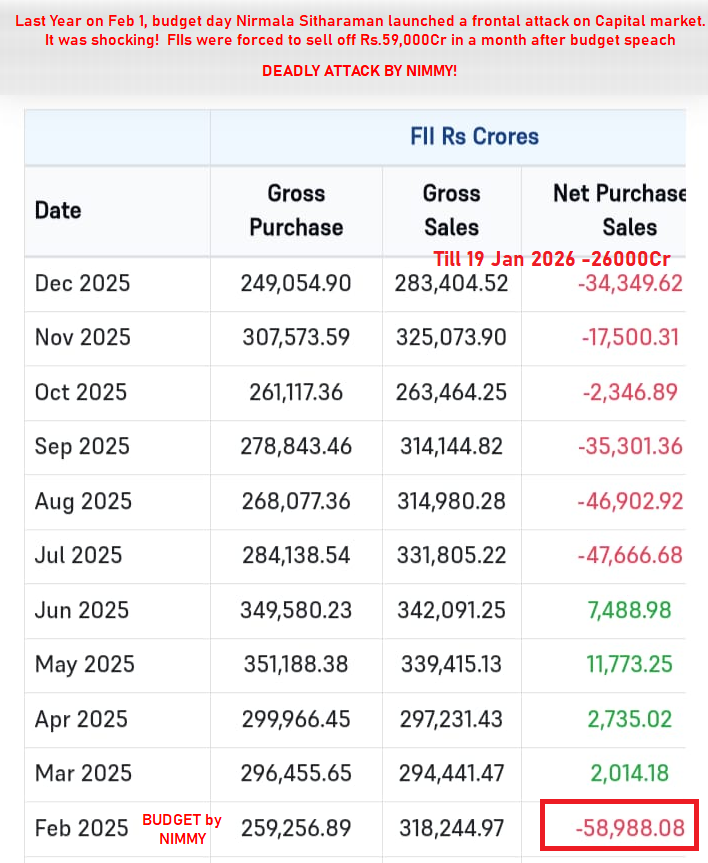The image size is (708, 863).
Task: Click gross sales value 294,441.47
Action: (x=451, y=773)
